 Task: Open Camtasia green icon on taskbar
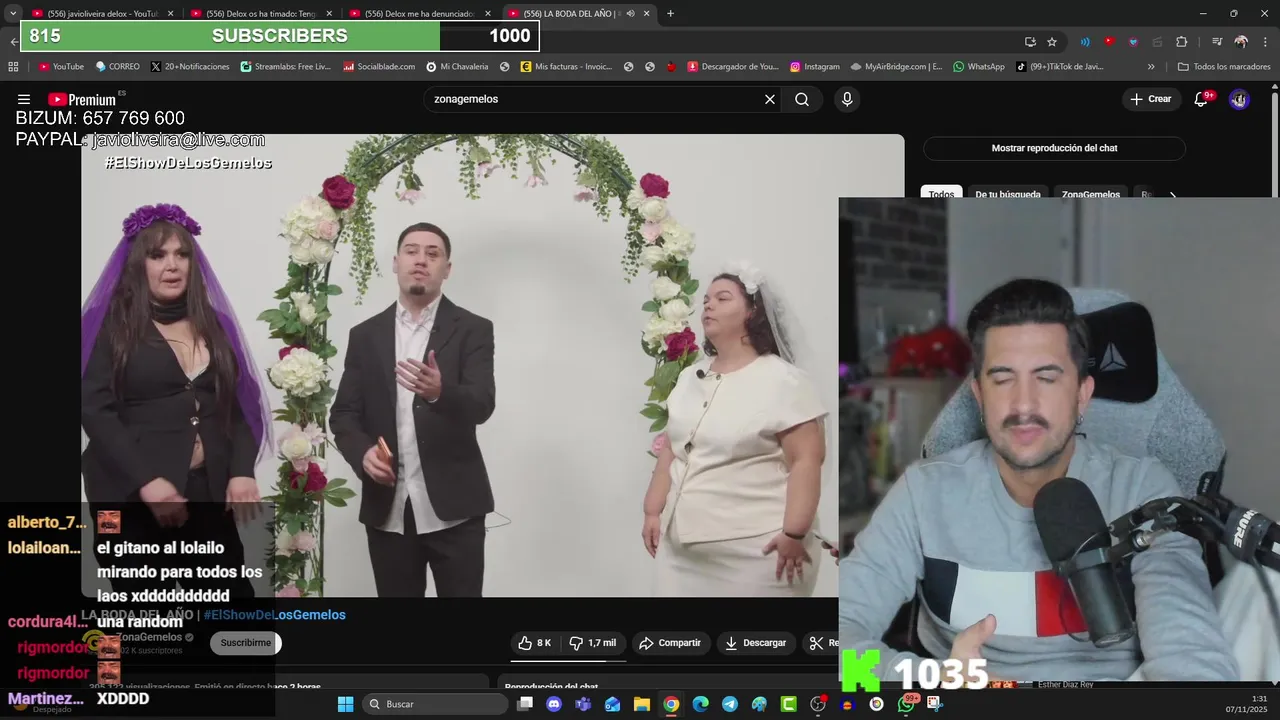[x=789, y=704]
